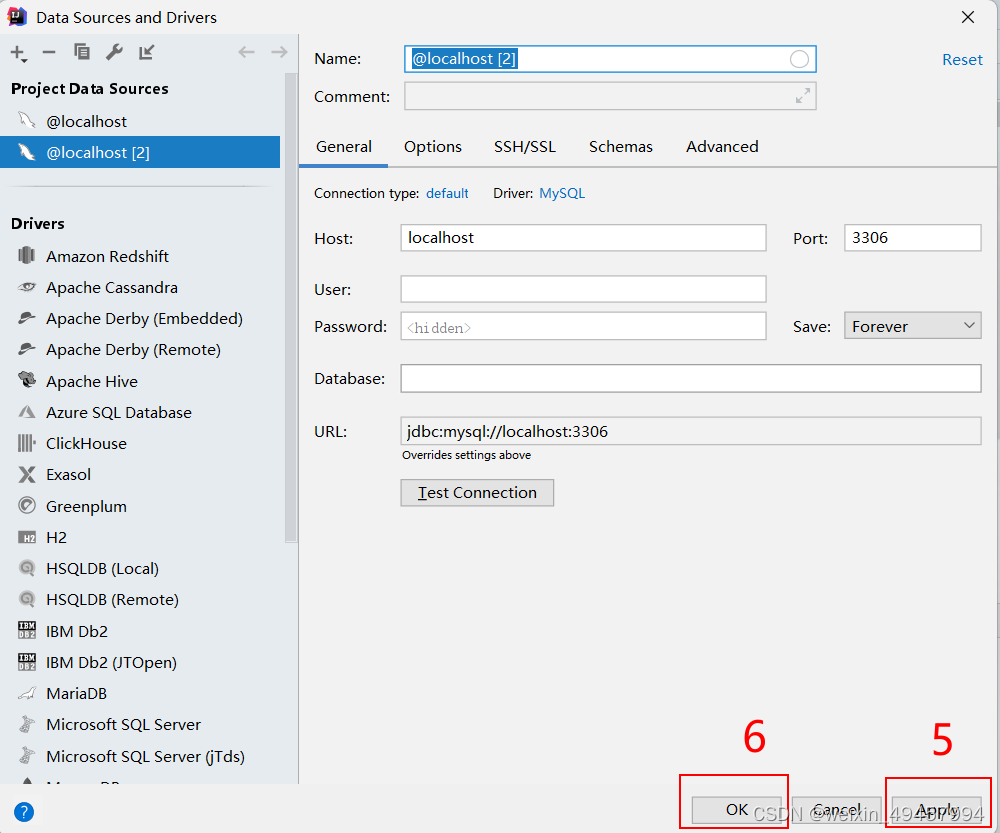This screenshot has height=833, width=1000.
Task: Open the Schemas tab
Action: click(x=621, y=147)
